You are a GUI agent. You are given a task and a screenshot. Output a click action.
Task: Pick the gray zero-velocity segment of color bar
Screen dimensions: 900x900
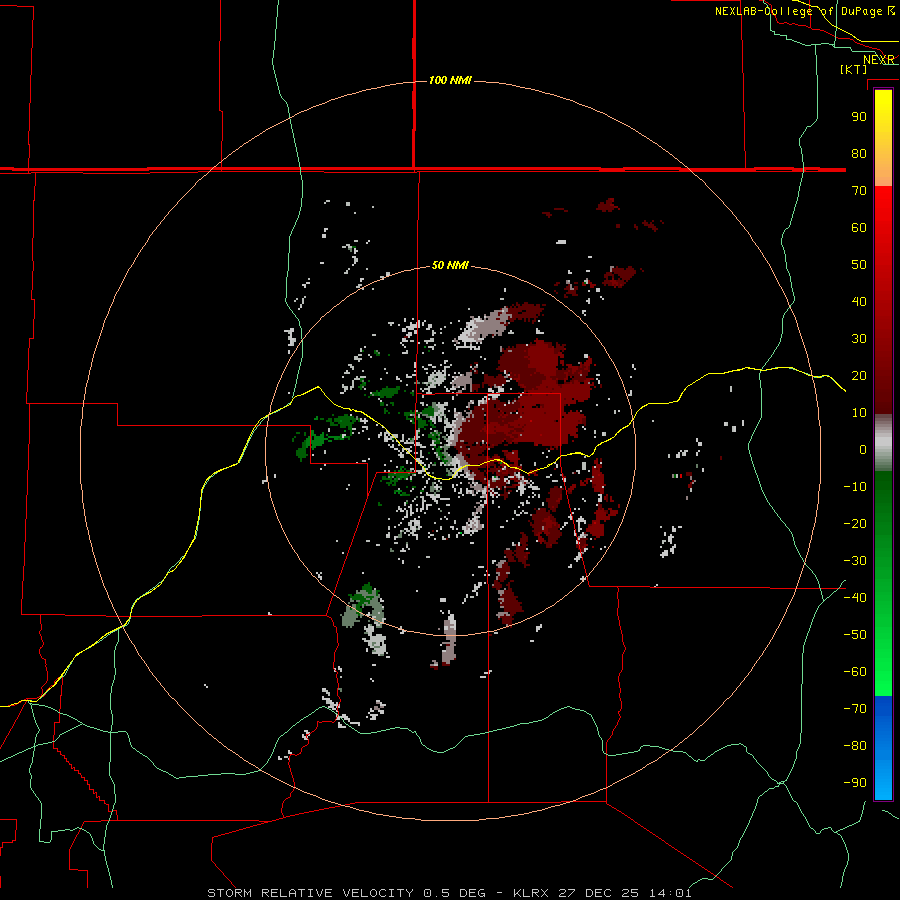tap(883, 443)
